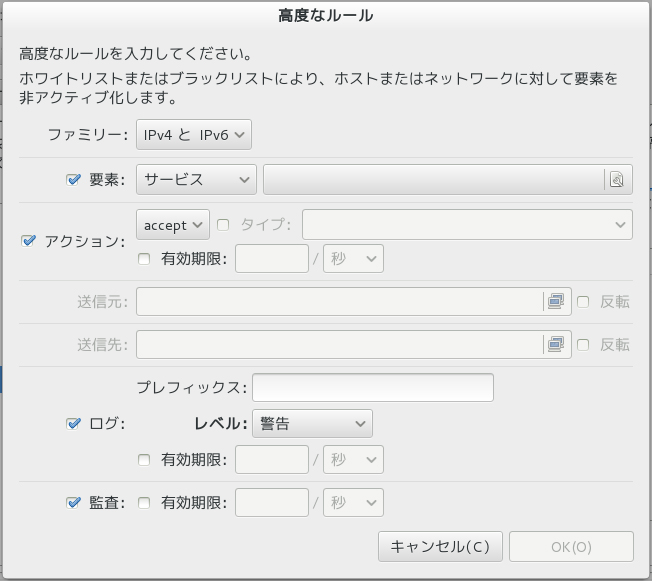Open the 秒 unit dropdown in ログ section
The width and height of the screenshot is (652, 581).
[x=354, y=460]
